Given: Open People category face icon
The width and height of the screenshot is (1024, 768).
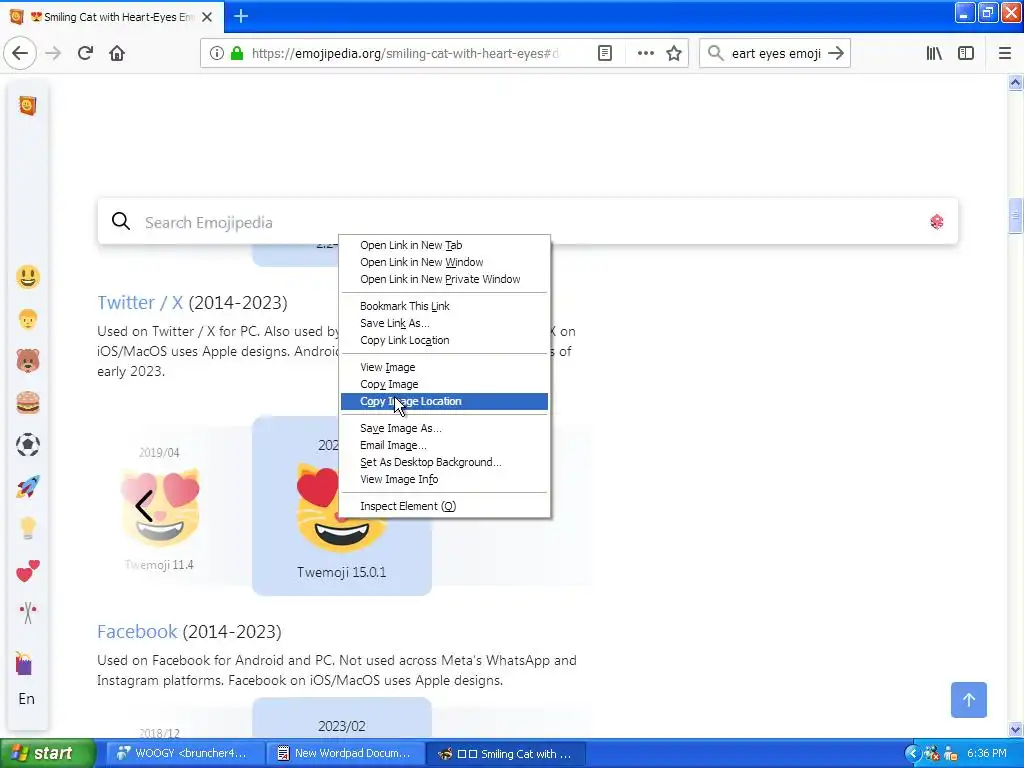Looking at the screenshot, I should click(x=27, y=319).
